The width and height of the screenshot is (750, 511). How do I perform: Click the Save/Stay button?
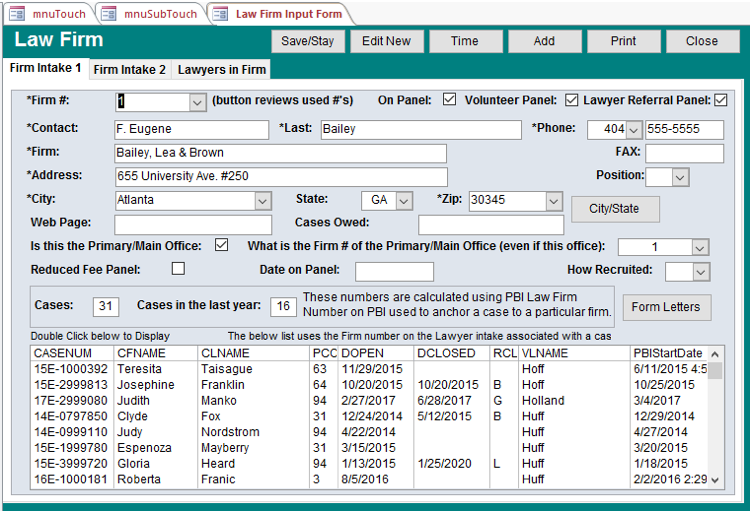[x=308, y=41]
